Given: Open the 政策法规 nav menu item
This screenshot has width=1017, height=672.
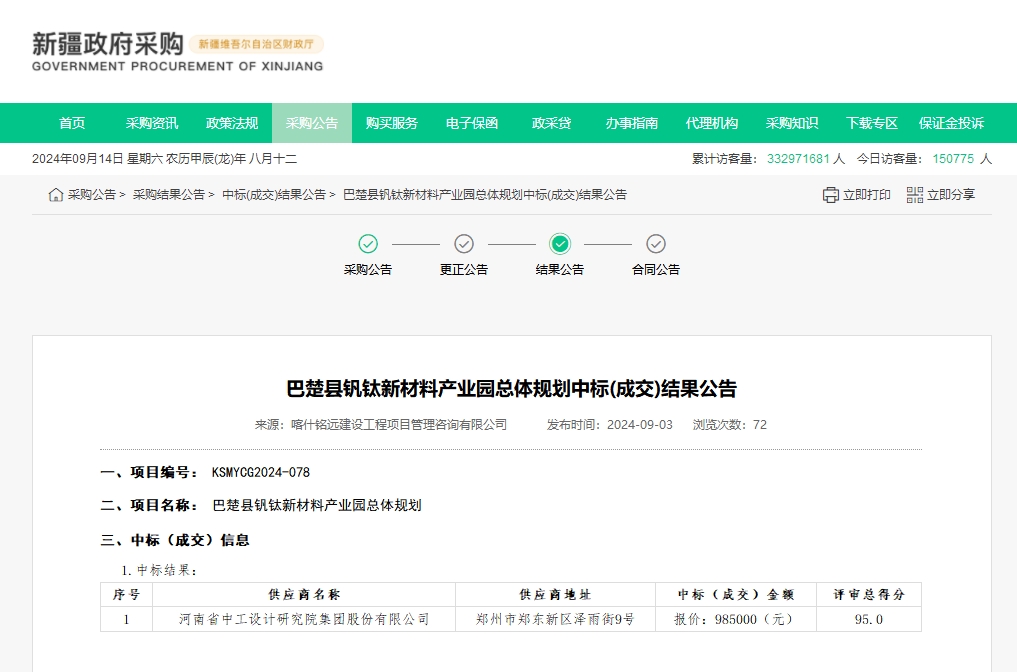Looking at the screenshot, I should coord(232,123).
